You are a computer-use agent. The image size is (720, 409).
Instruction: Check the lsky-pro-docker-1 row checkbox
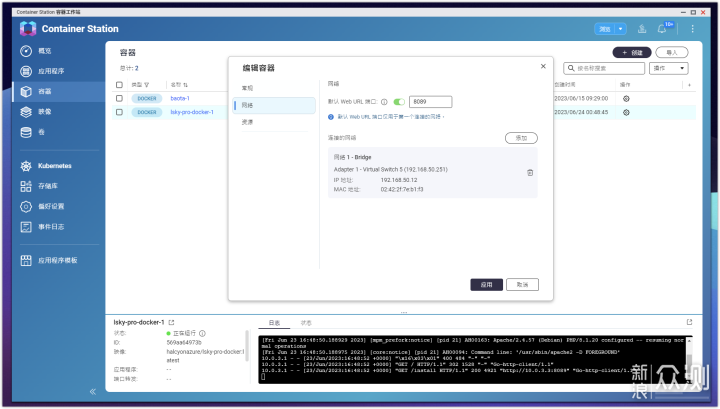click(119, 112)
